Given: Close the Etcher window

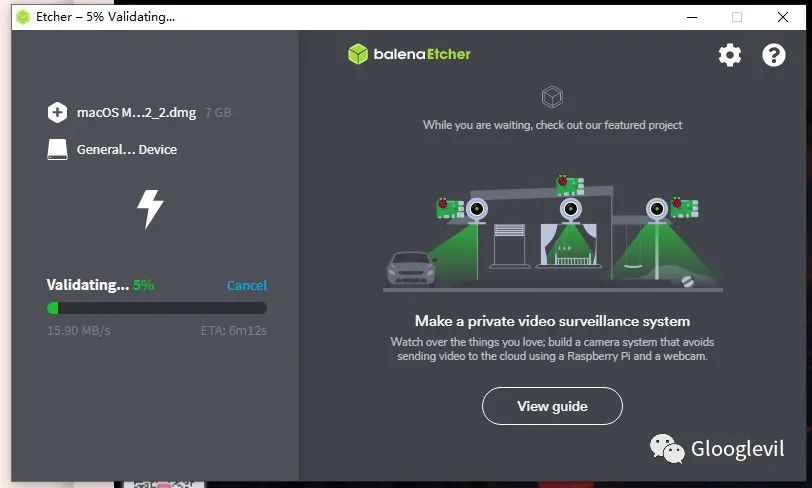Looking at the screenshot, I should [783, 17].
